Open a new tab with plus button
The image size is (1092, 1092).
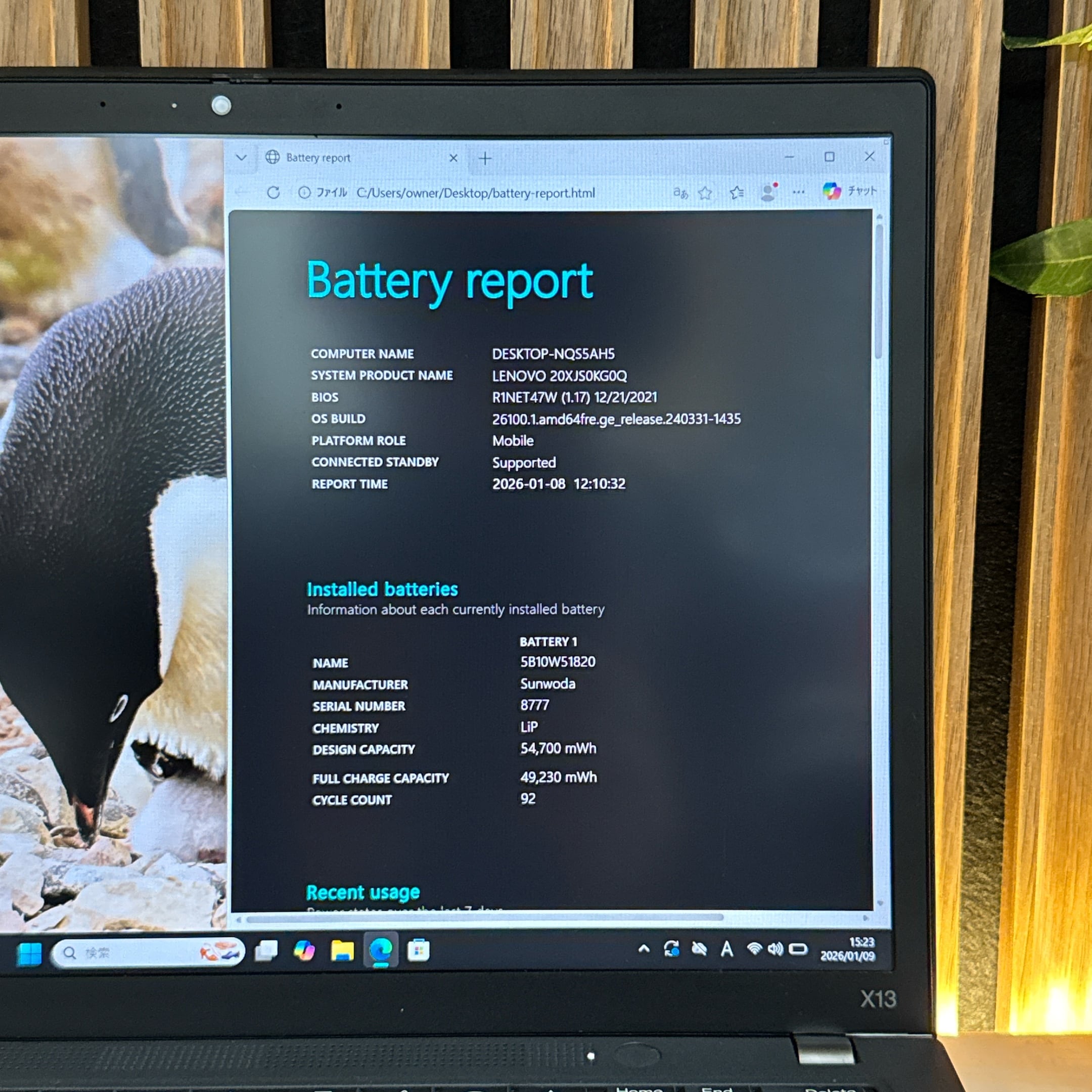(x=485, y=158)
